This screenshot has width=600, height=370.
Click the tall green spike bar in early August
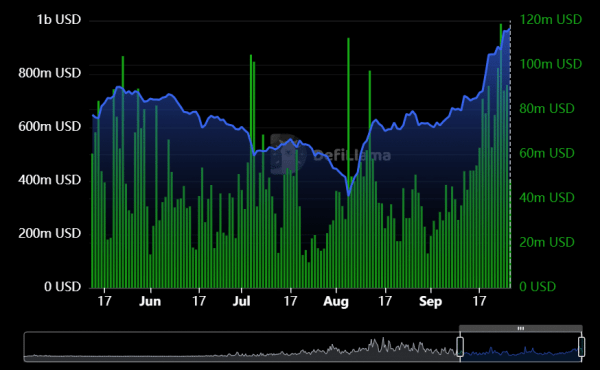pos(348,163)
